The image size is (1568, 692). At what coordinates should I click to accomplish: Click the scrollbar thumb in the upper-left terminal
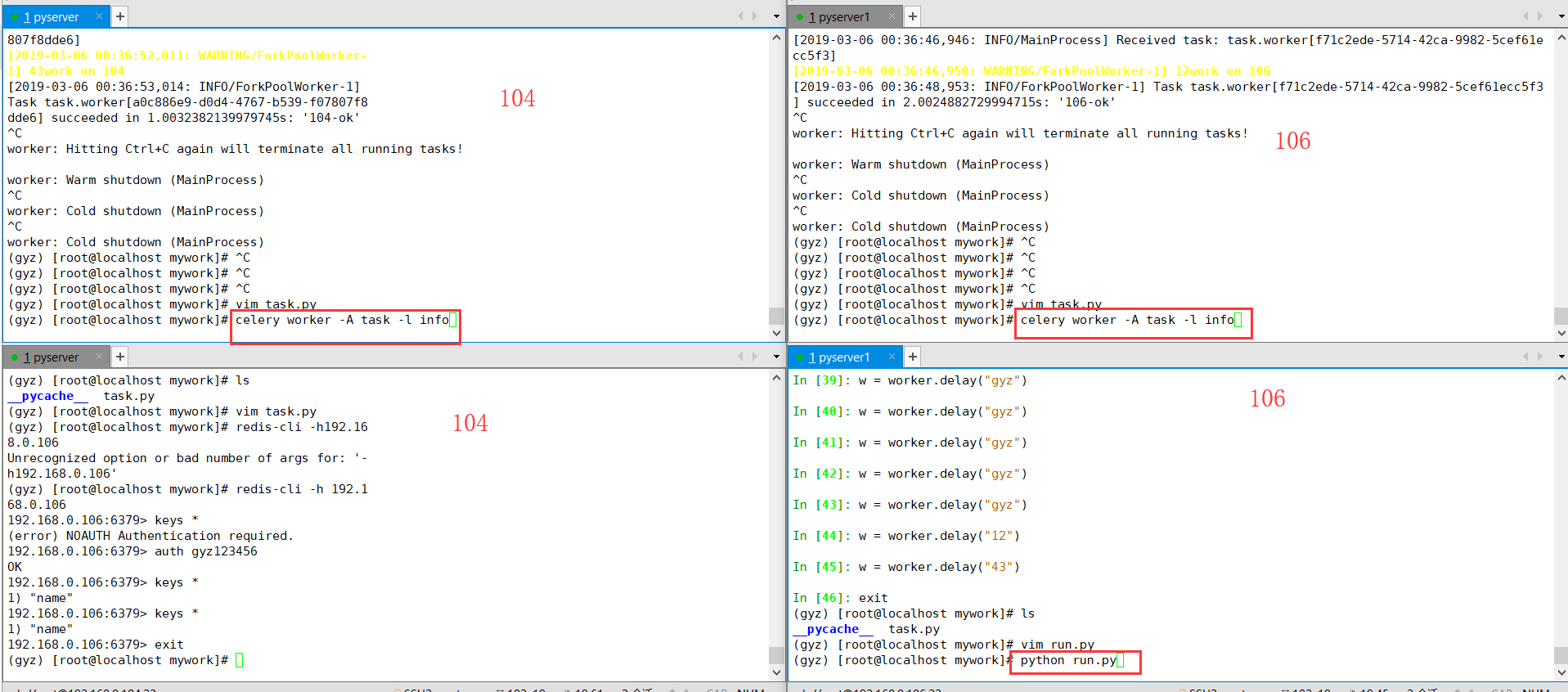coord(776,316)
